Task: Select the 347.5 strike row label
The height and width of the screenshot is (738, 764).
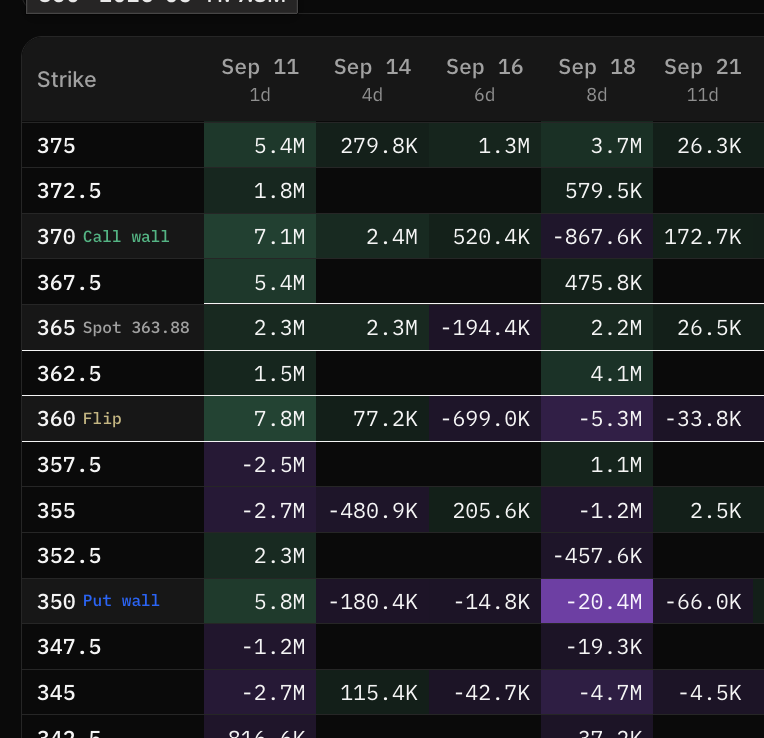Action: coord(69,647)
